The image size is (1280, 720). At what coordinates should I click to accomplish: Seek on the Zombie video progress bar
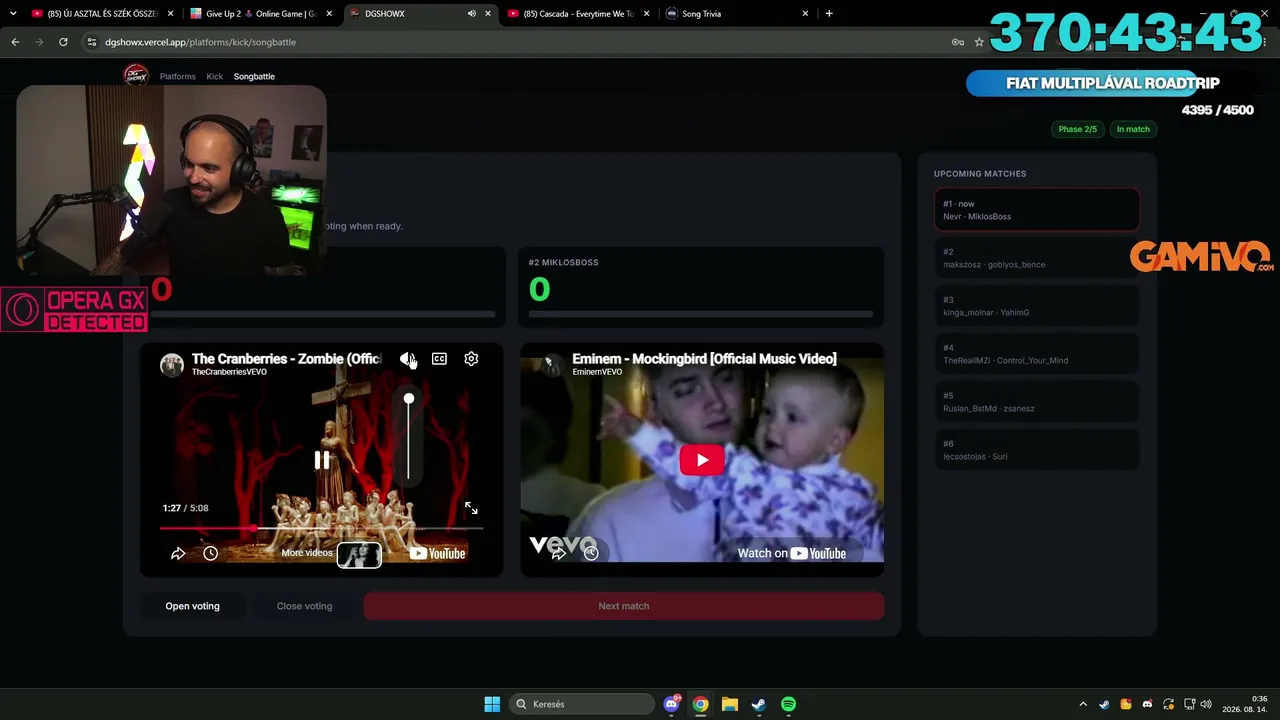(x=321, y=528)
